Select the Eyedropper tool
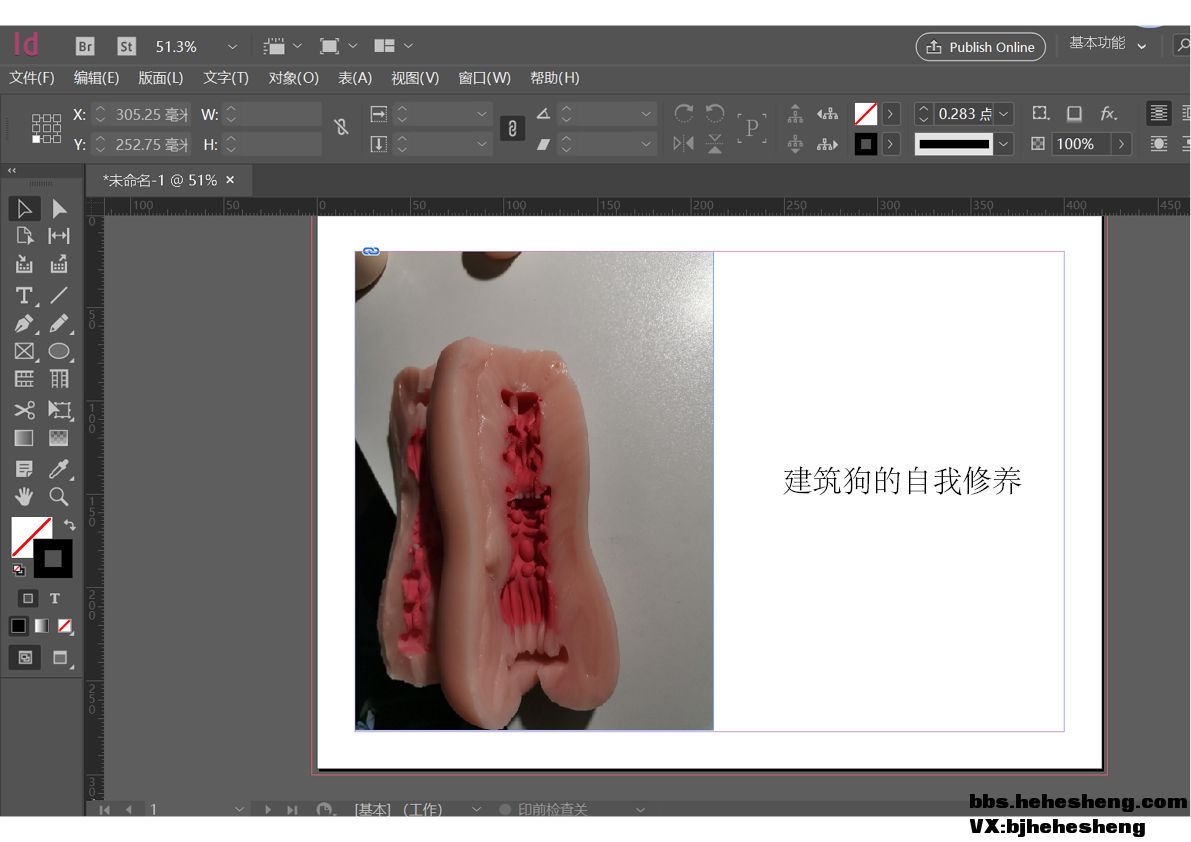1191x842 pixels. tap(59, 468)
